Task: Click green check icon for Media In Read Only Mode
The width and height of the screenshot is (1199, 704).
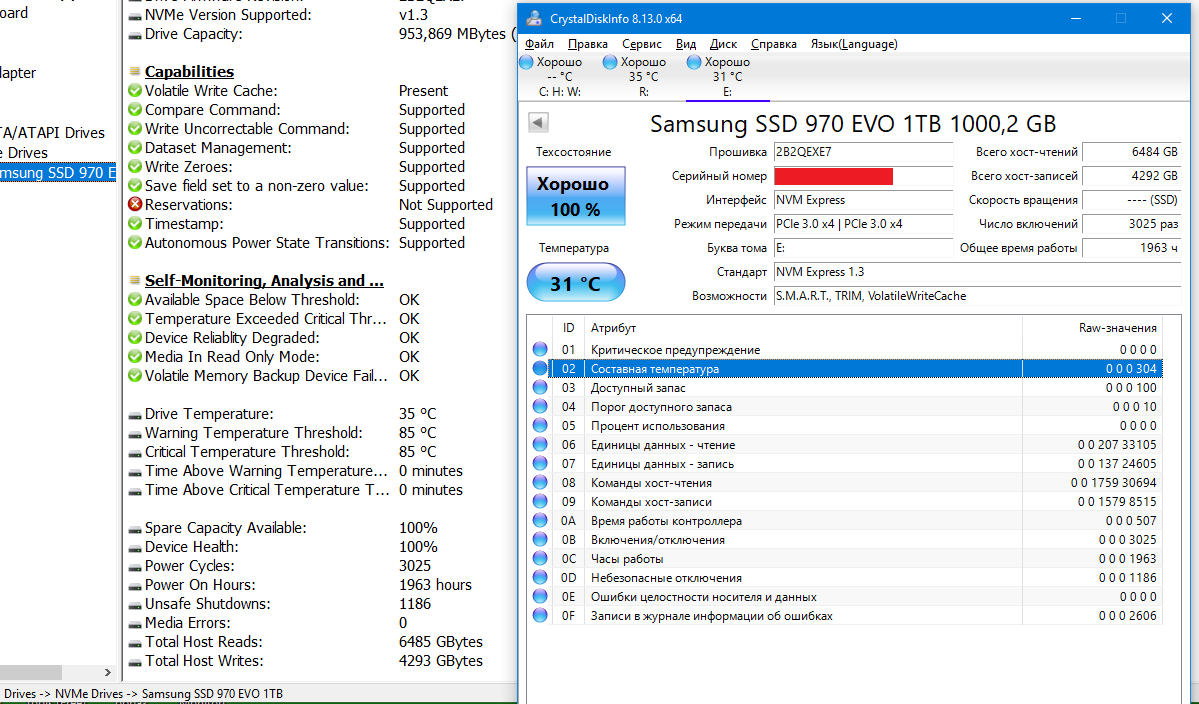Action: point(135,357)
